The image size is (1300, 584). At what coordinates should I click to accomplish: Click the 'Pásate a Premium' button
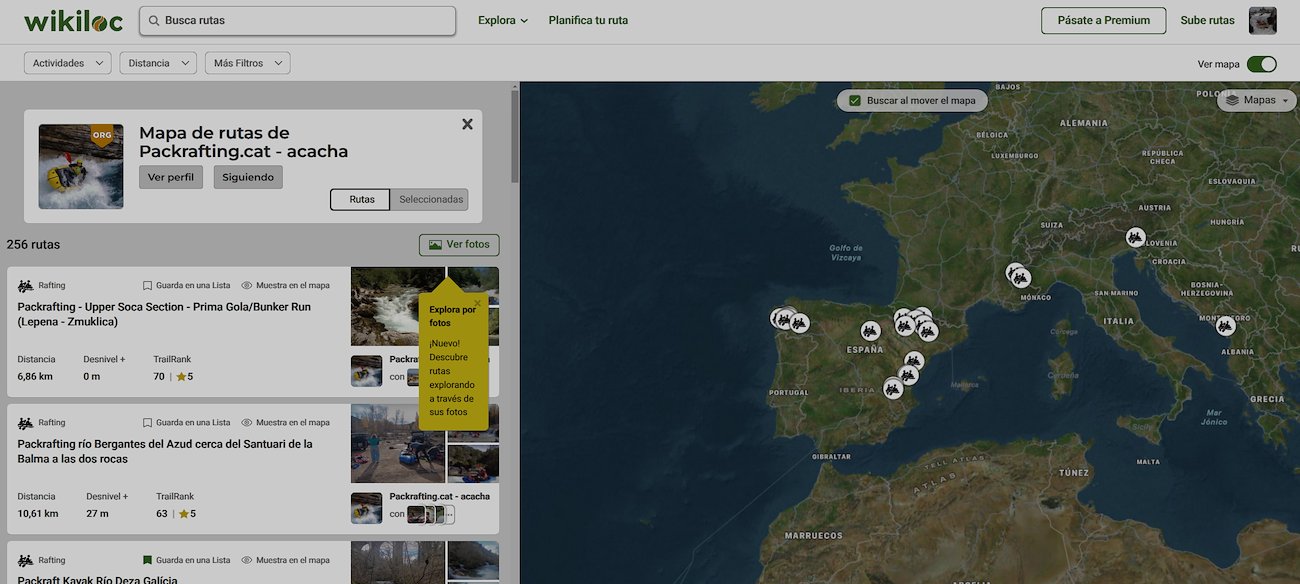[x=1103, y=21]
